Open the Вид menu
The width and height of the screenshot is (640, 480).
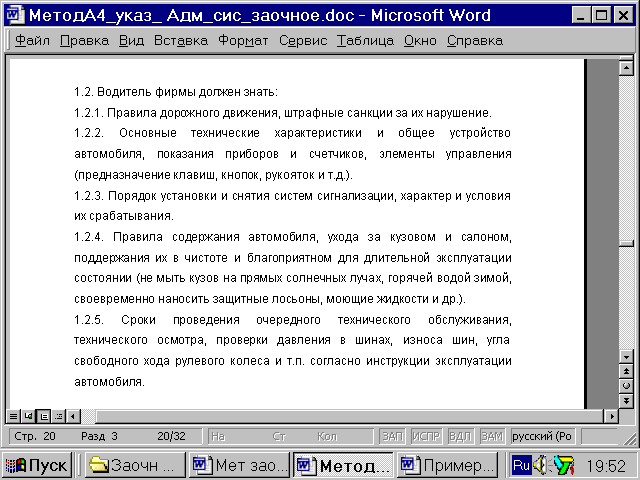click(x=131, y=41)
